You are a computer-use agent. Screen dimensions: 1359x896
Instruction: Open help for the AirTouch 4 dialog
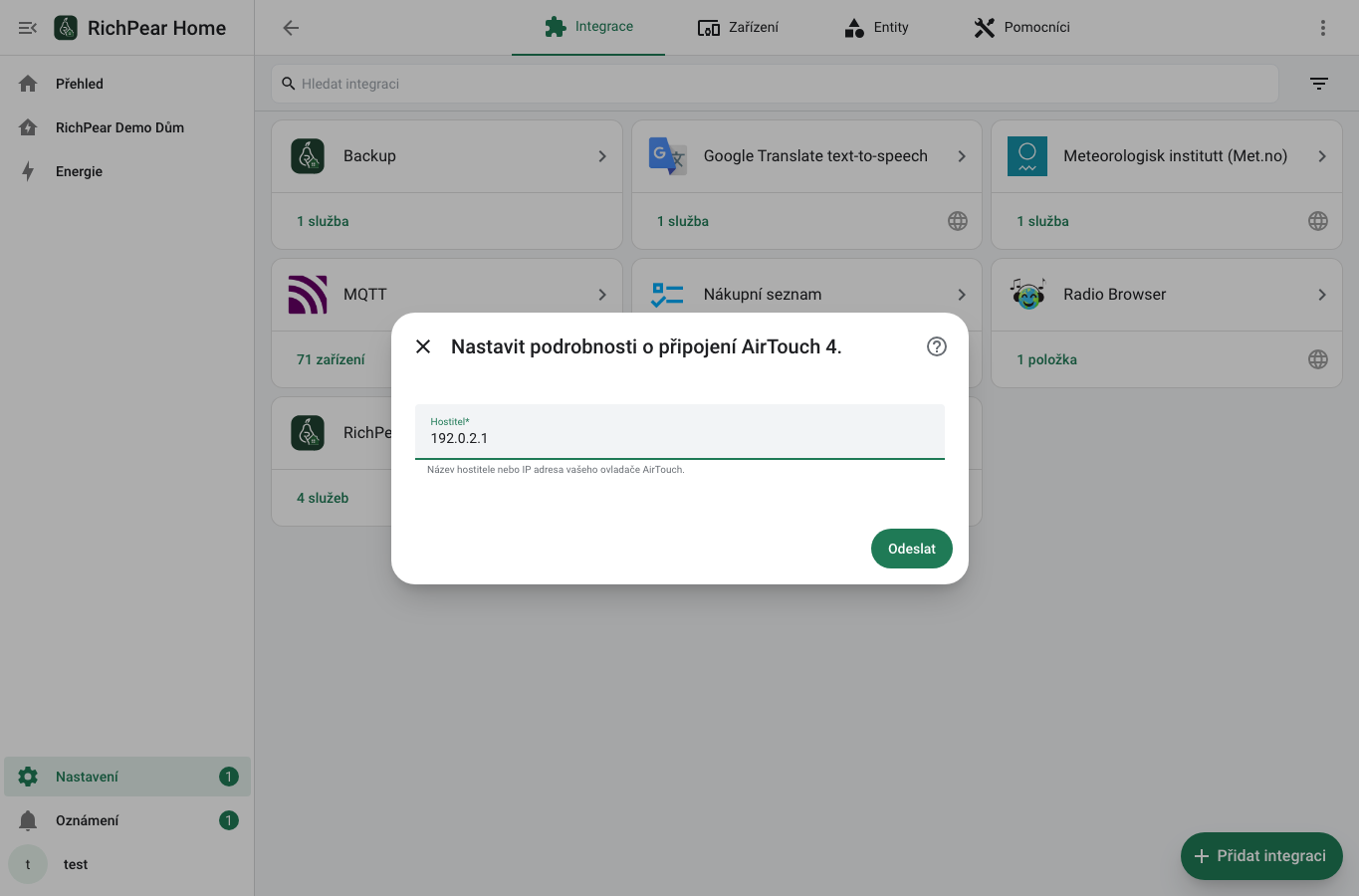937,346
